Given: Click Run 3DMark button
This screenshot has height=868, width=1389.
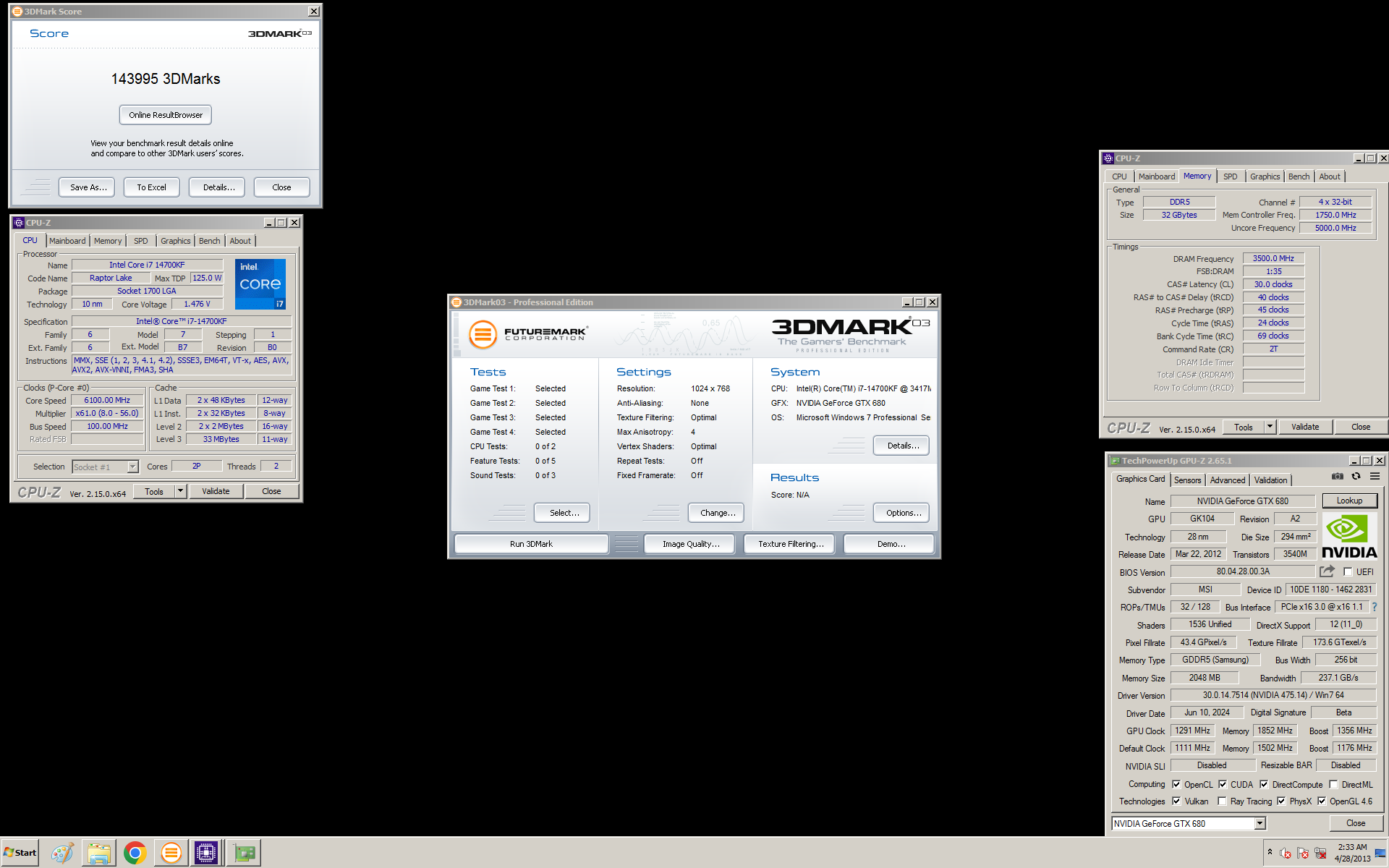Looking at the screenshot, I should [531, 544].
